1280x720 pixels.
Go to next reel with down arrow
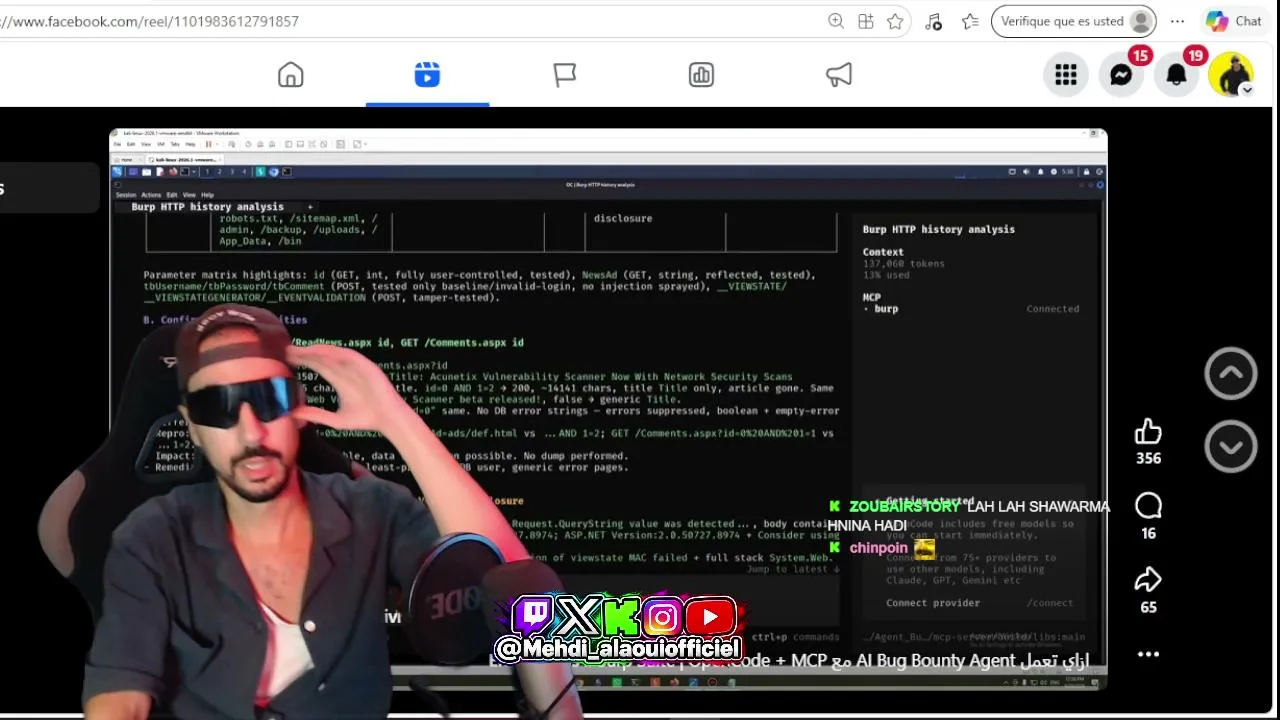coord(1231,446)
